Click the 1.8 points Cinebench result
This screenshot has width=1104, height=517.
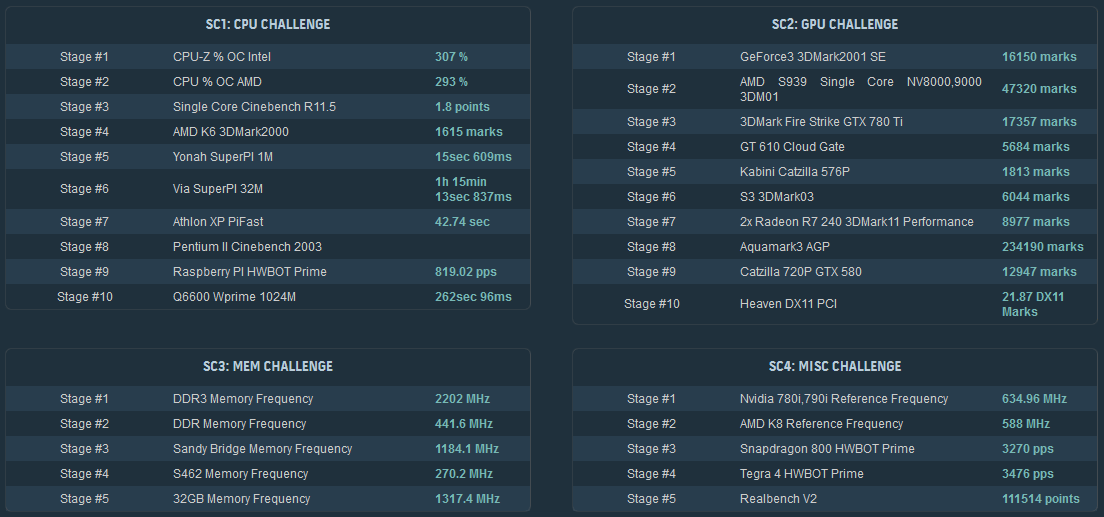pyautogui.click(x=462, y=107)
